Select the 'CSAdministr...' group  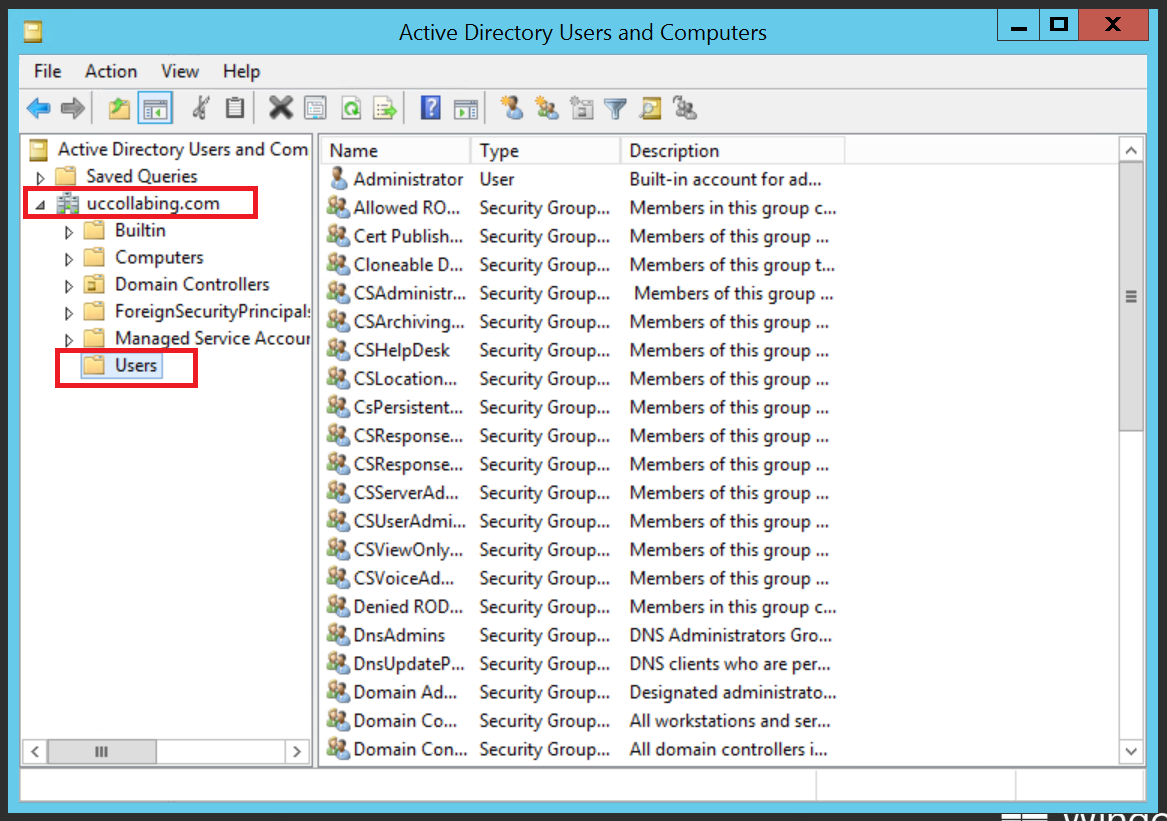click(584, 293)
